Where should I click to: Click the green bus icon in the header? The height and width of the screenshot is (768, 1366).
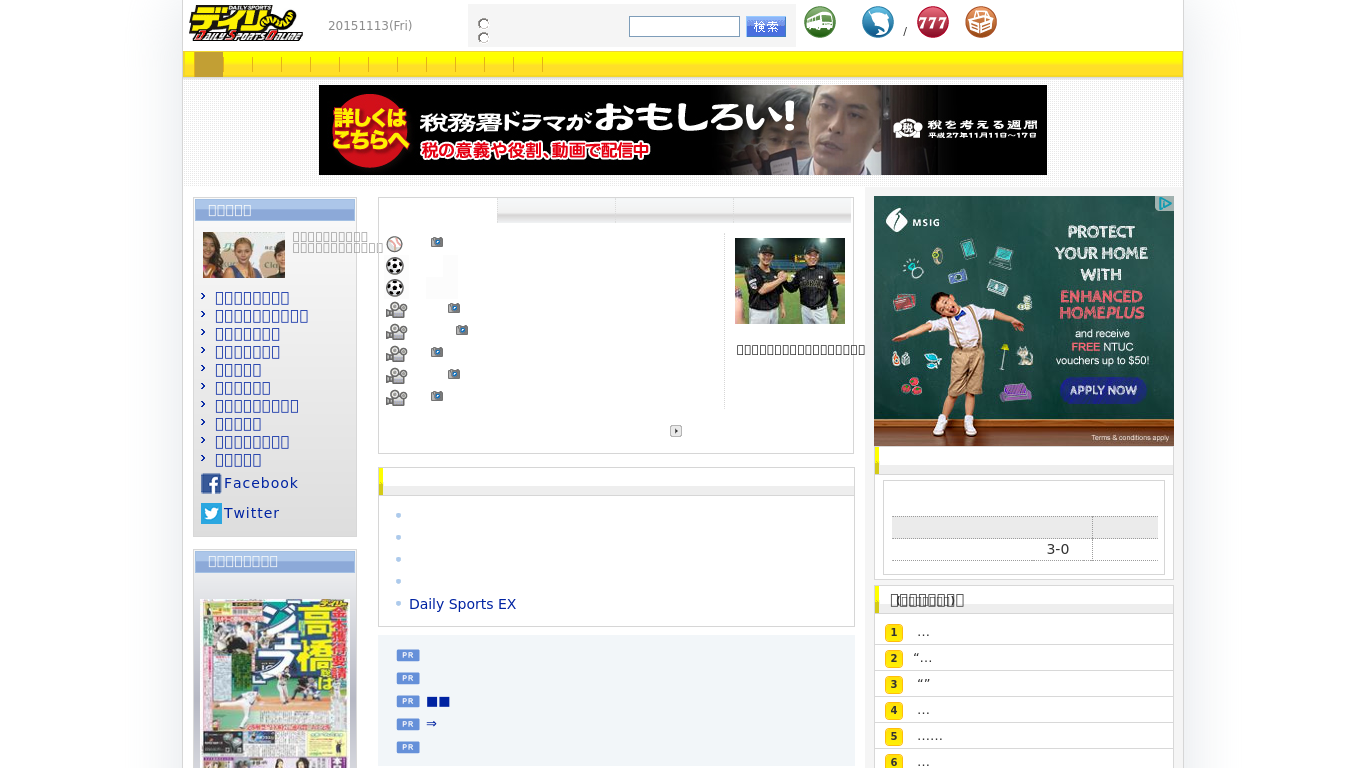click(819, 21)
